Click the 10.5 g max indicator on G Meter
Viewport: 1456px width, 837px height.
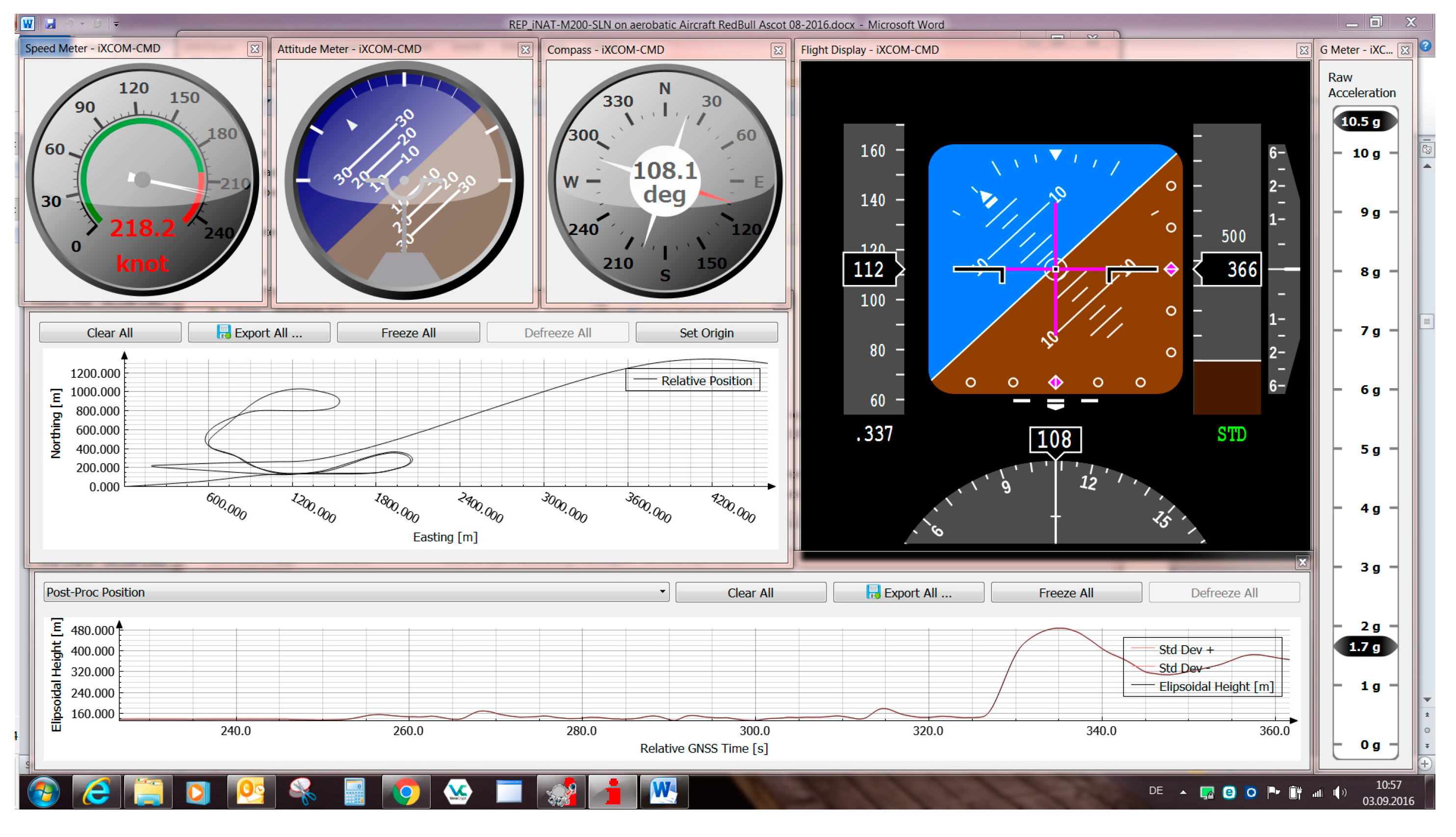click(1365, 121)
